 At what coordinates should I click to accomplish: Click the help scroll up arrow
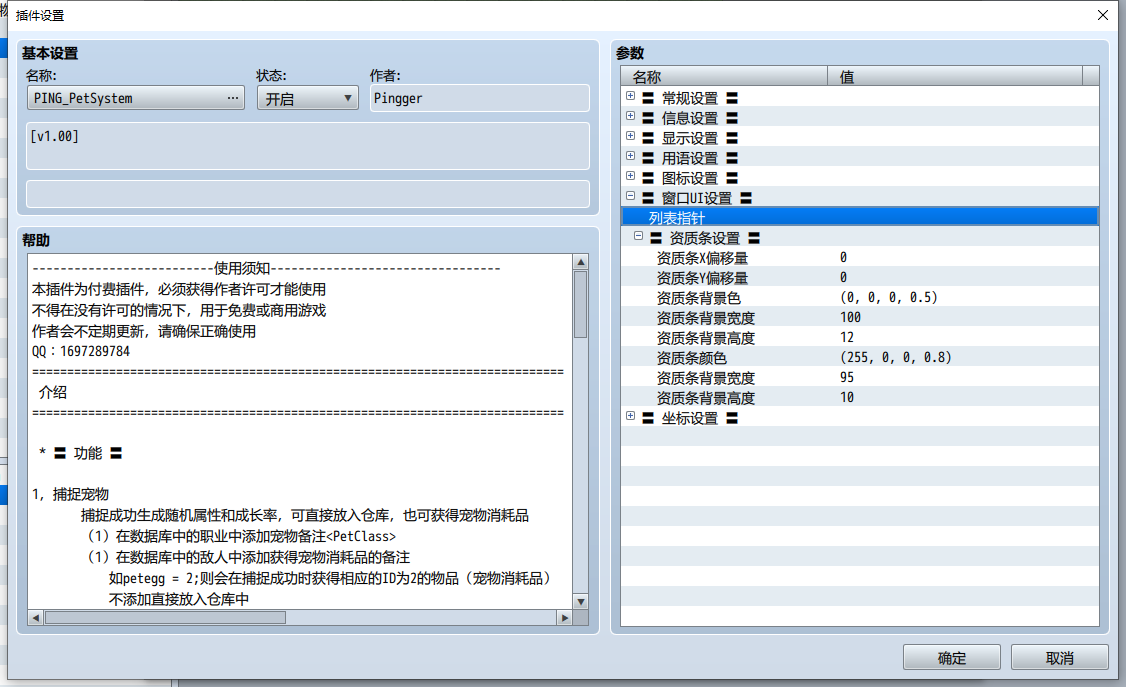[x=581, y=262]
